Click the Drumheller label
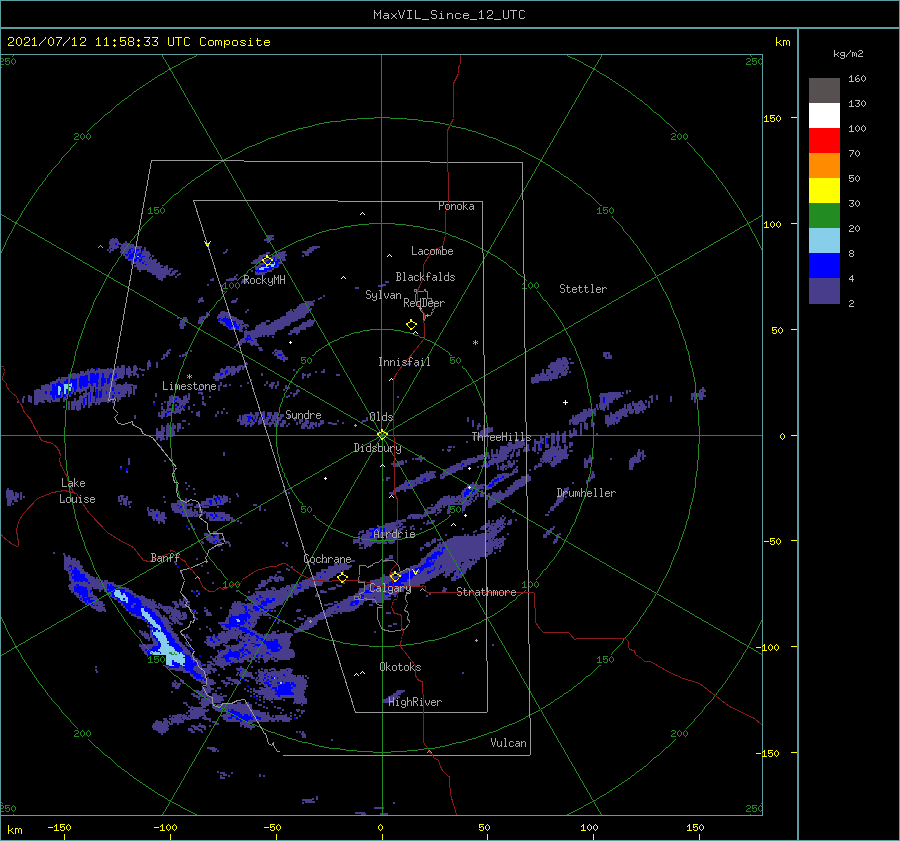The image size is (900, 841). tap(586, 493)
